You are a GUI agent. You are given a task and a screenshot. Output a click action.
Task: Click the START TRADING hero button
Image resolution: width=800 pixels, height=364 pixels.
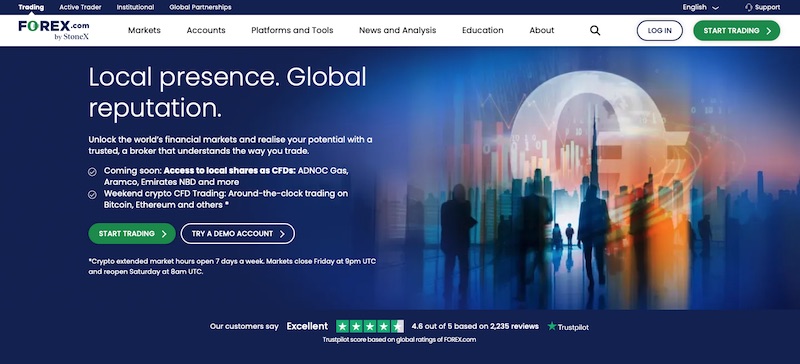pos(132,233)
